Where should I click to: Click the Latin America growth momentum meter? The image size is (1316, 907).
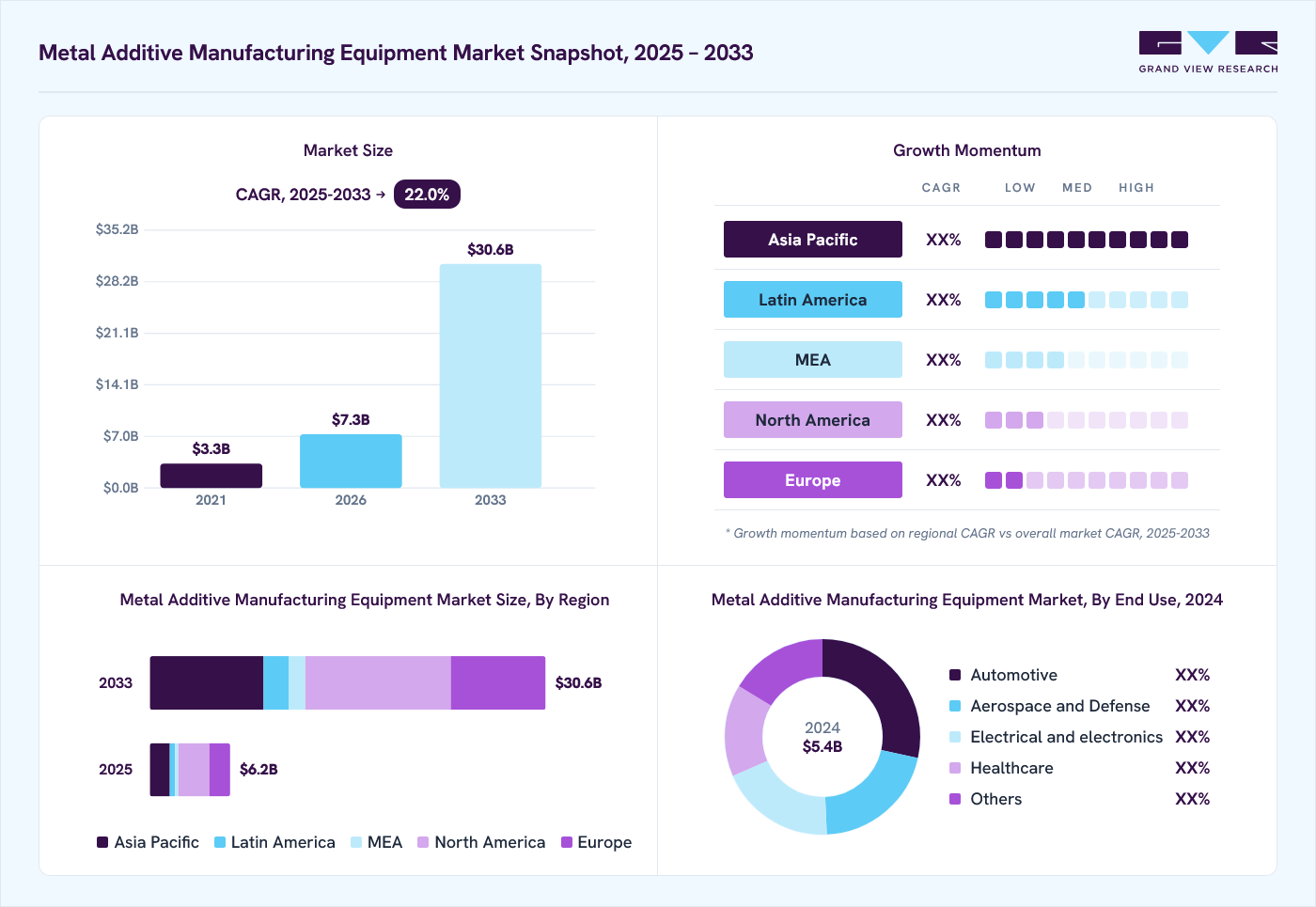tap(1087, 300)
